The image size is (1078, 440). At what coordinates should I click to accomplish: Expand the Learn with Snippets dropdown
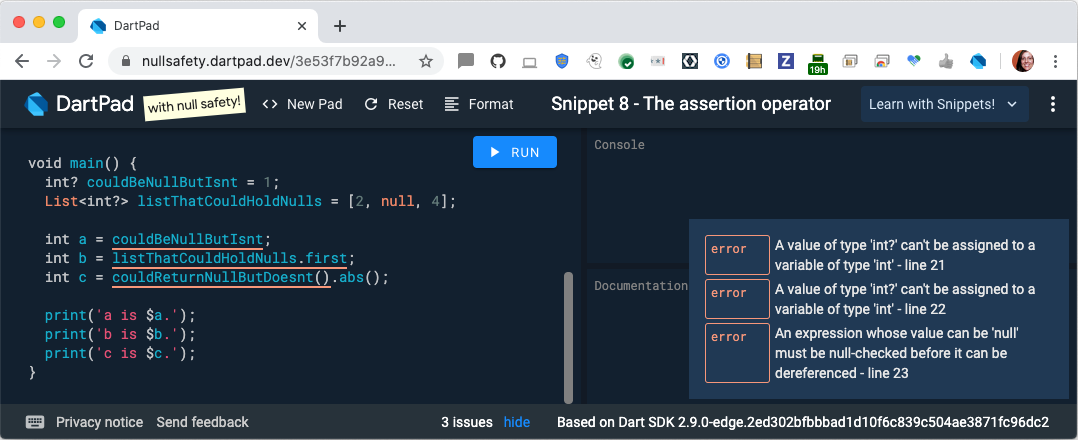coord(942,104)
